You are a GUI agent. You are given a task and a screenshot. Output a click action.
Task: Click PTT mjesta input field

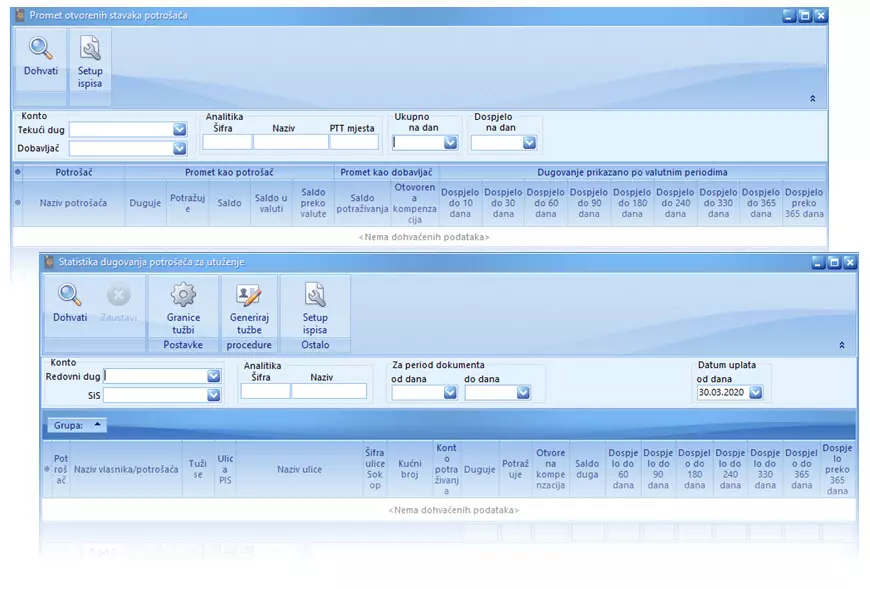click(353, 143)
